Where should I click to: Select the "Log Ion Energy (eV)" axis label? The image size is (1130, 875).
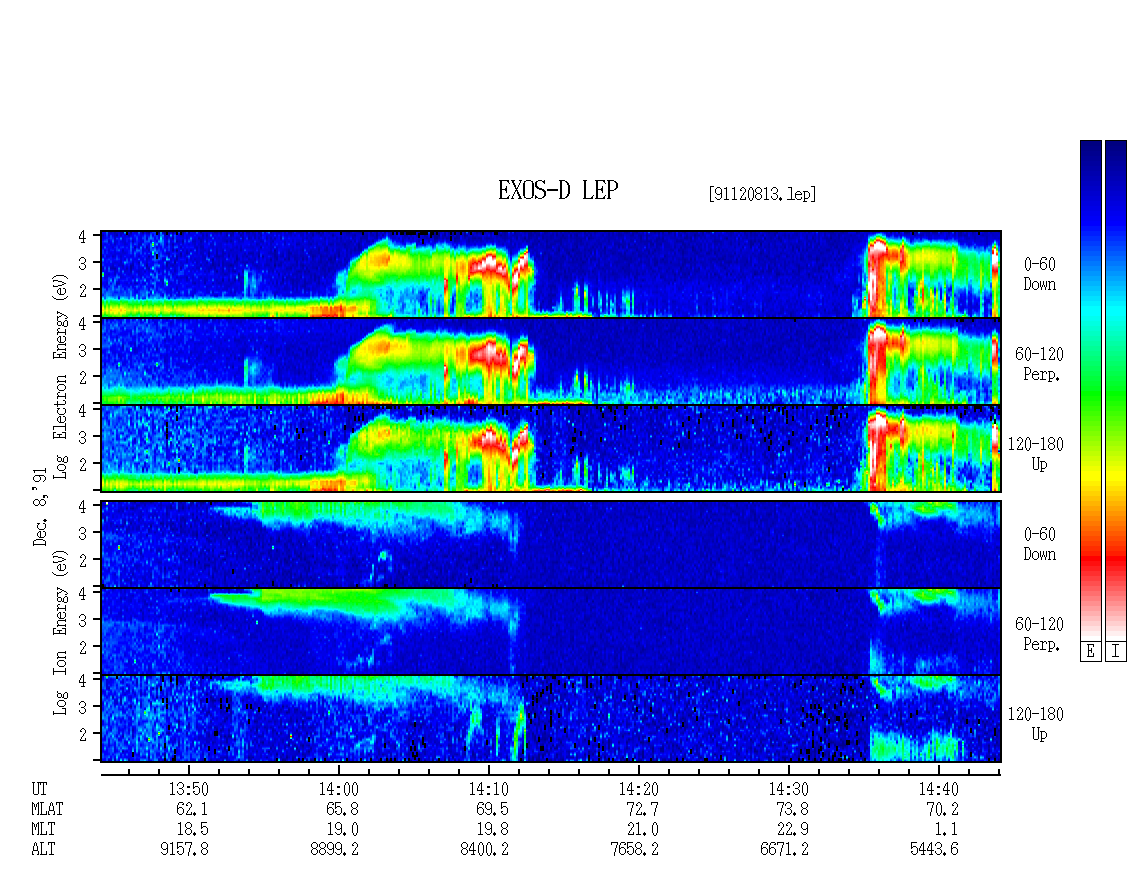tap(60, 632)
